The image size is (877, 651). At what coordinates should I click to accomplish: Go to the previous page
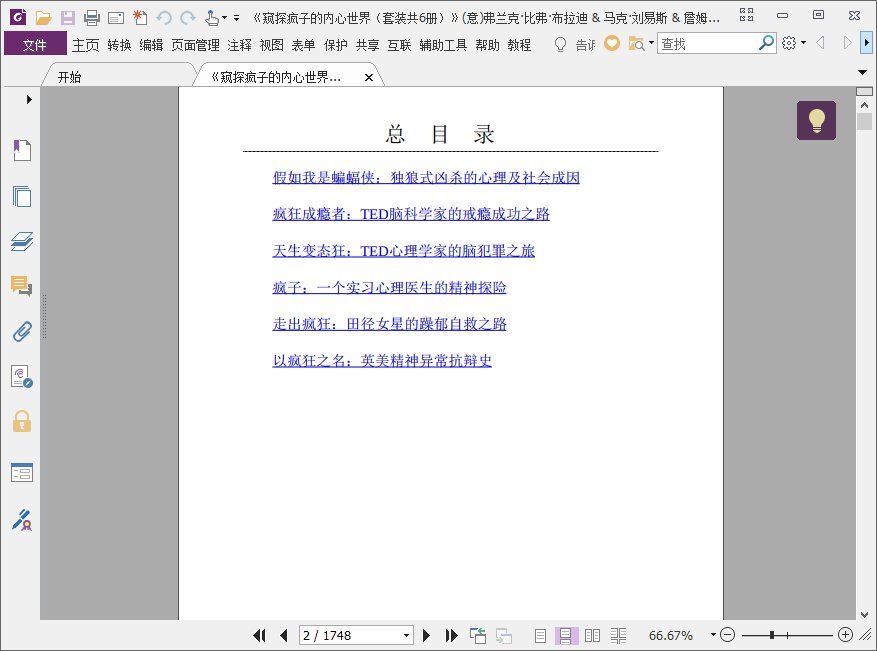[x=284, y=635]
